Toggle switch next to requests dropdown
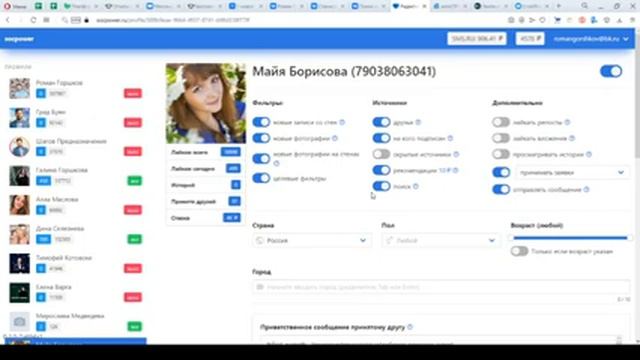The width and height of the screenshot is (640, 360). (x=501, y=172)
